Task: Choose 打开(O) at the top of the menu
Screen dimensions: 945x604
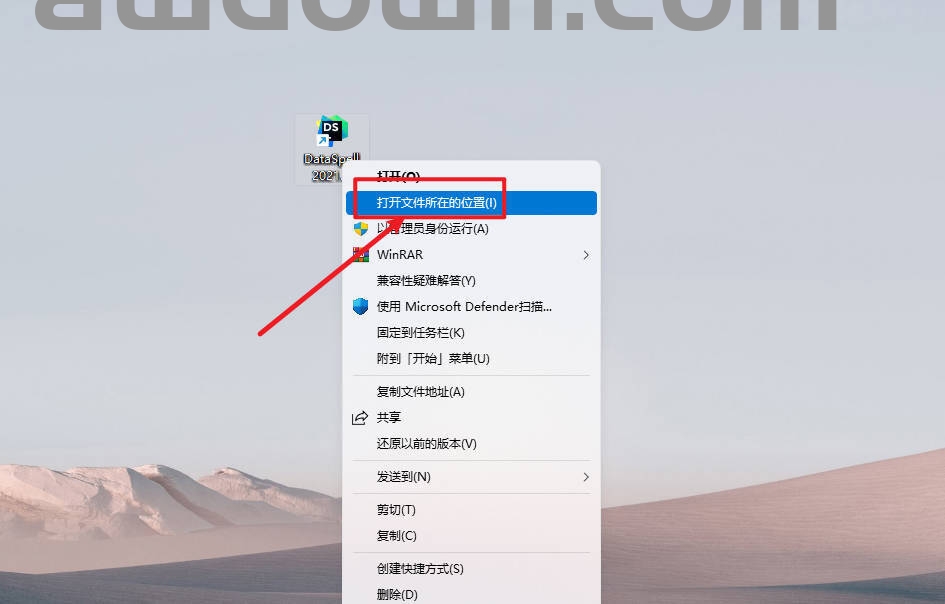Action: click(471, 176)
